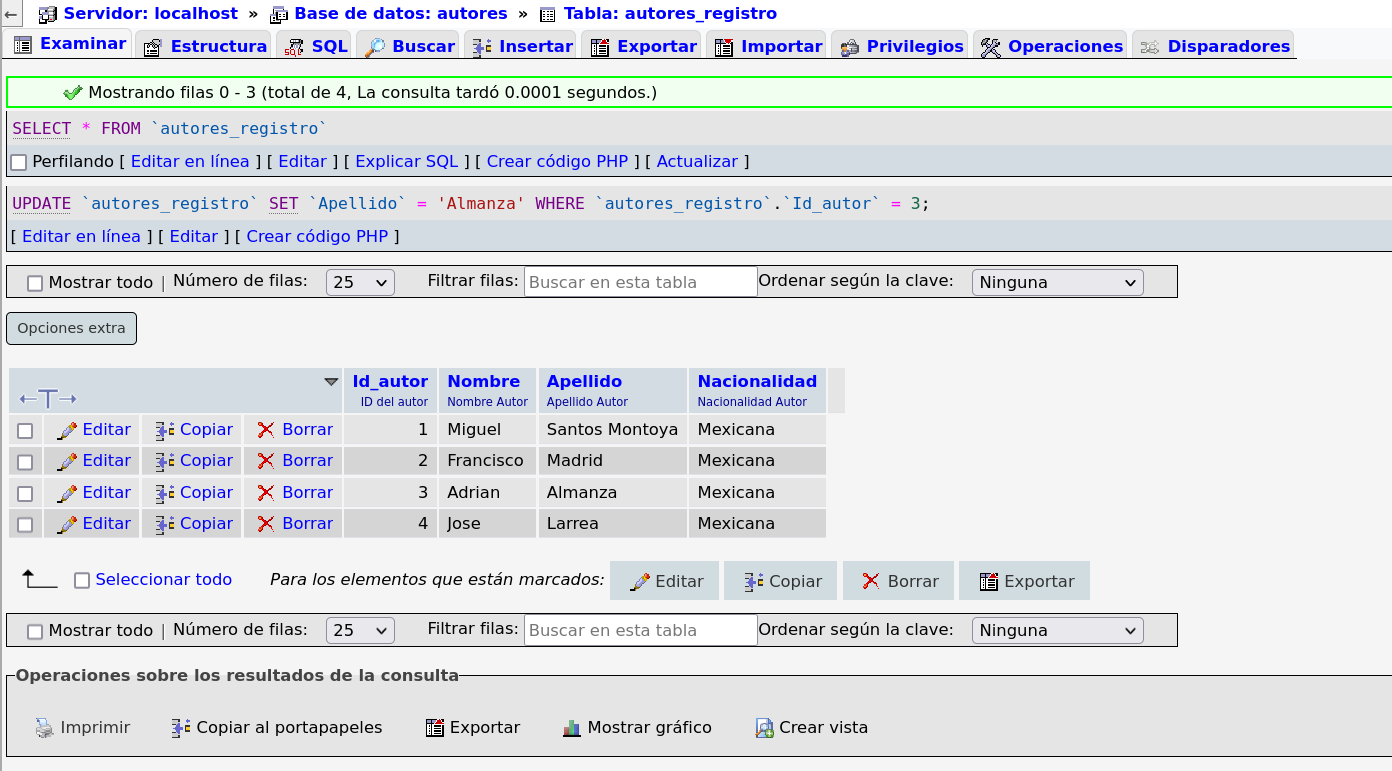Click the printer icon next to Imprimir
Screen dimensions: 1392x771
point(45,728)
